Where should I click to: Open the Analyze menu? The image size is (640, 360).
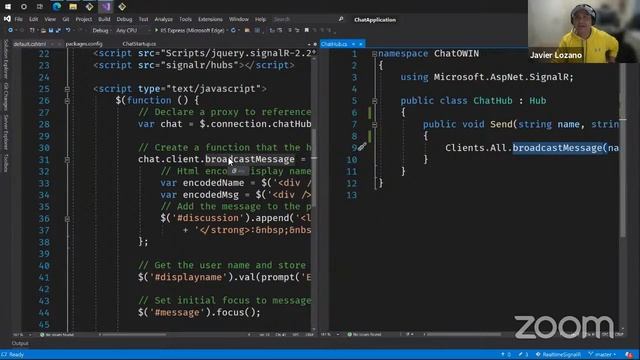[x=164, y=19]
